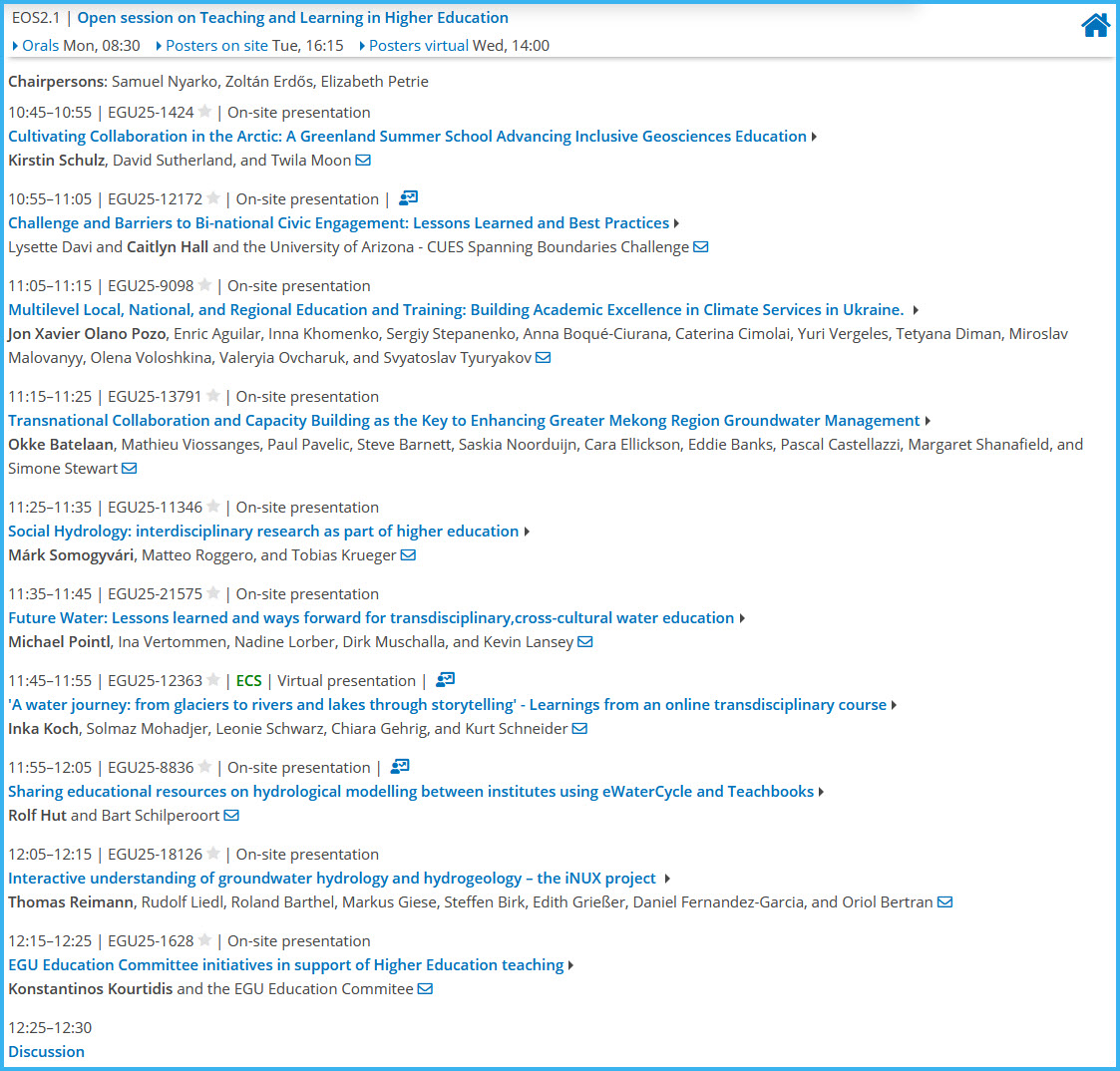
Task: Open presentation materials icon for EGU25-8836
Action: tap(400, 767)
